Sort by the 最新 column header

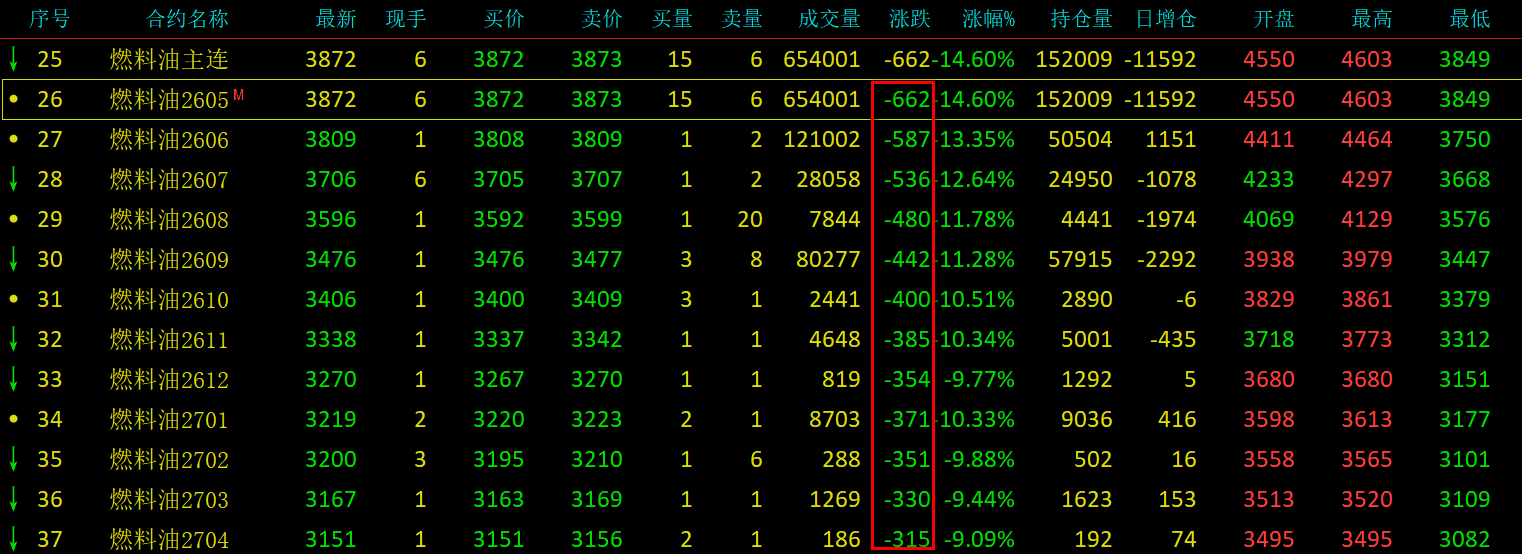(x=335, y=19)
